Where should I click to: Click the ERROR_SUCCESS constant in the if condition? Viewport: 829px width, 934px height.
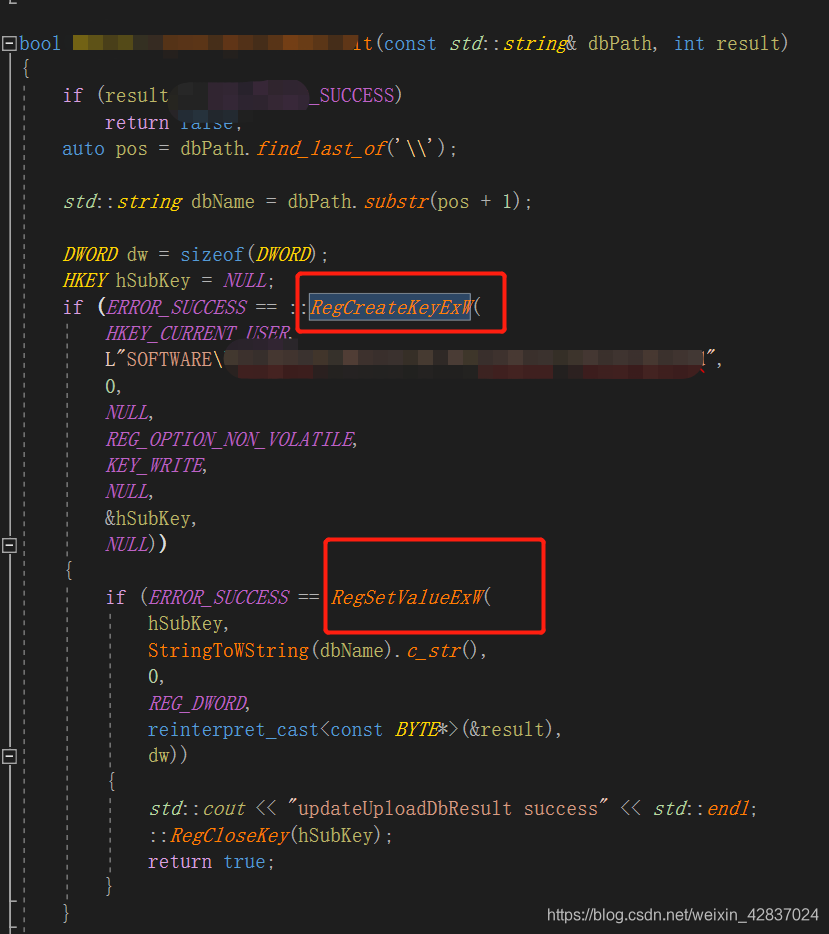point(176,307)
